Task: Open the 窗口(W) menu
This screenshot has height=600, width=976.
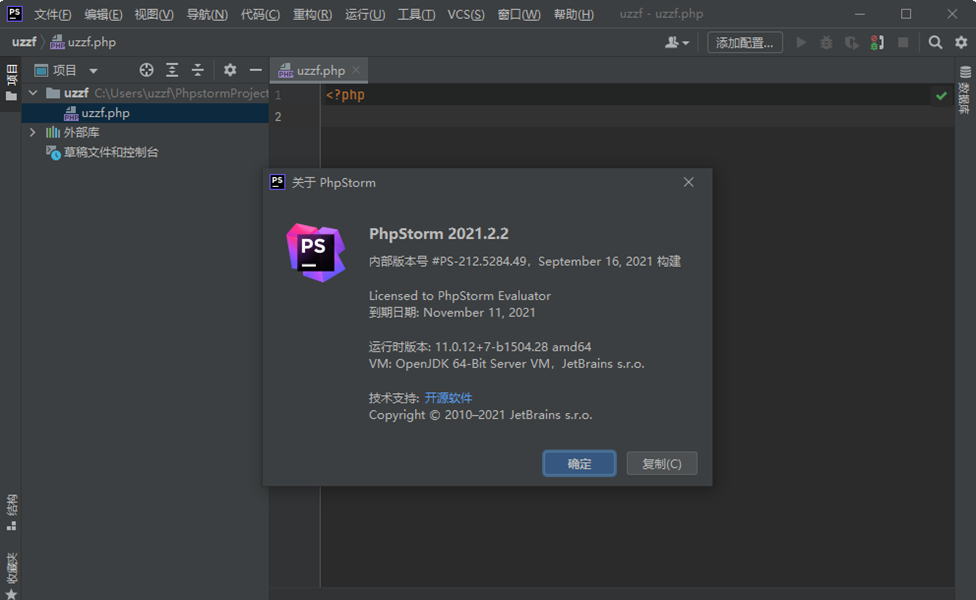Action: [518, 14]
